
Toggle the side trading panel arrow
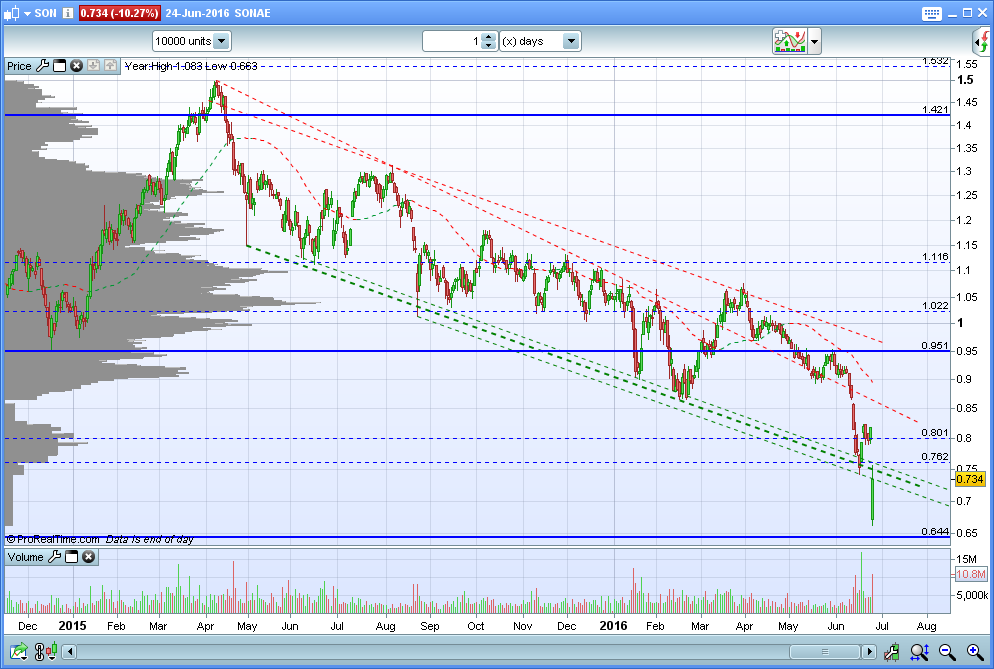[x=981, y=41]
